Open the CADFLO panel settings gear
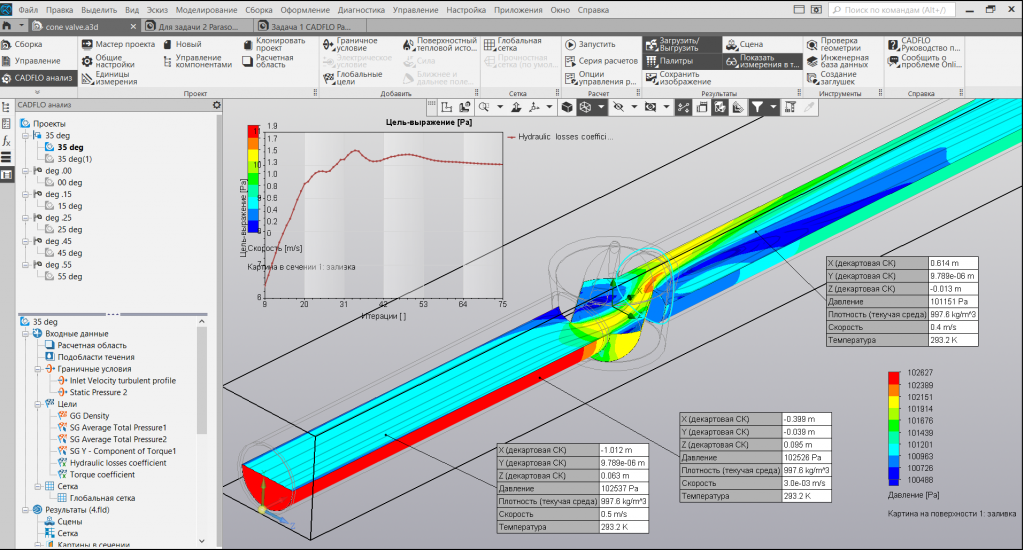This screenshot has height=550, width=1024. (x=216, y=105)
